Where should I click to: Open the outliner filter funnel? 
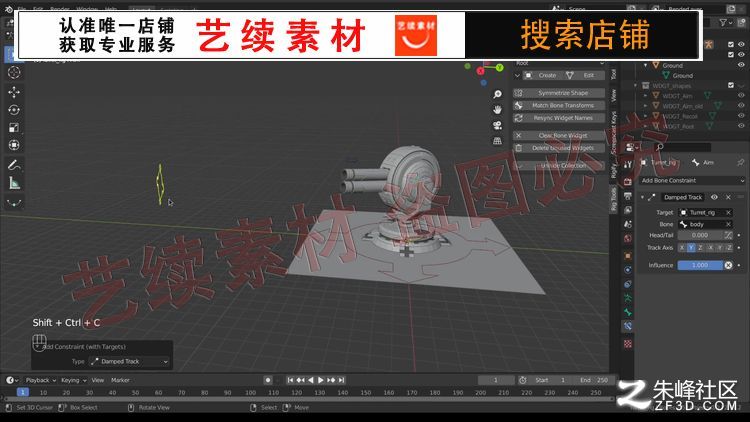click(x=723, y=22)
